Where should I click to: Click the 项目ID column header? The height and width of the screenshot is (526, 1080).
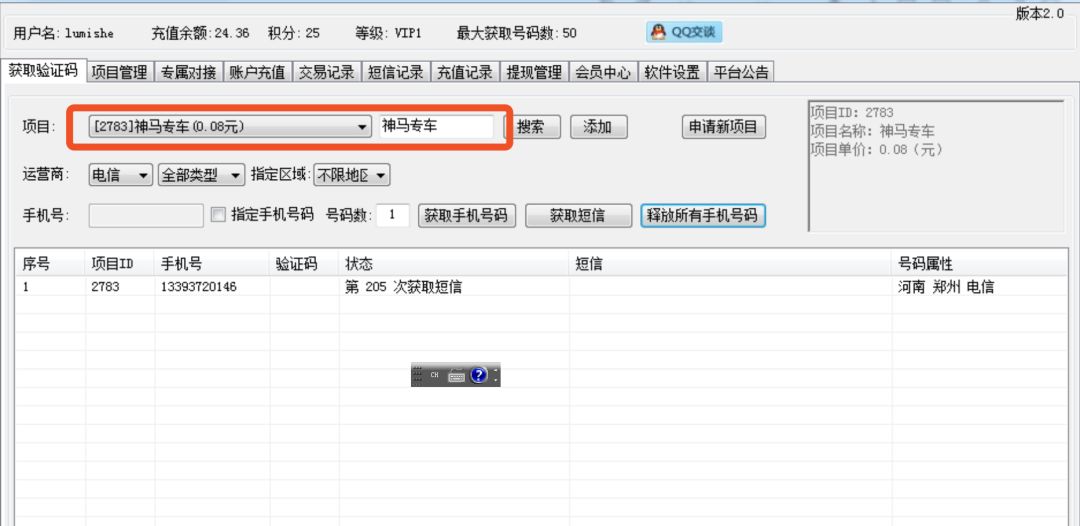(x=120, y=263)
